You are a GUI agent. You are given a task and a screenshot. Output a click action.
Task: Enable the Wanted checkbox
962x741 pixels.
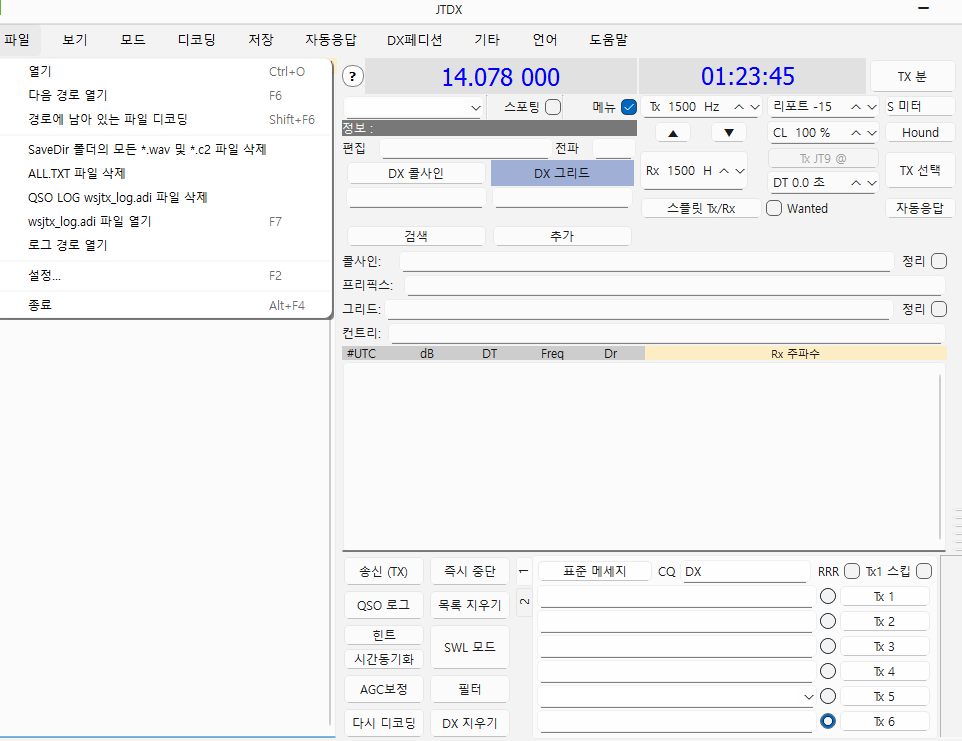pyautogui.click(x=774, y=209)
